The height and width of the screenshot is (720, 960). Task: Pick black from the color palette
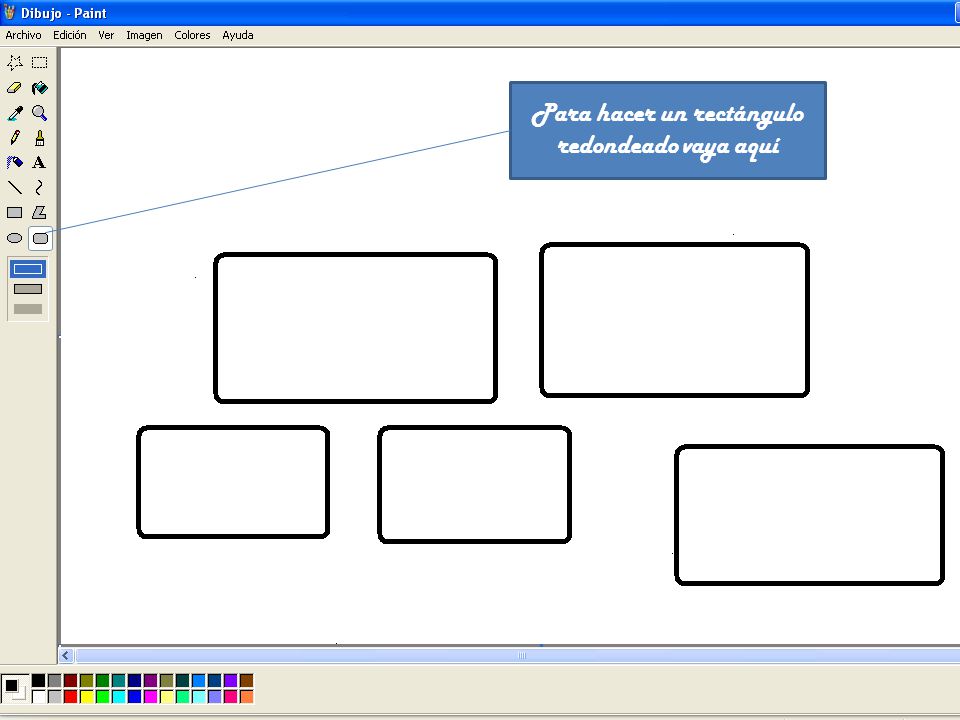[x=38, y=680]
